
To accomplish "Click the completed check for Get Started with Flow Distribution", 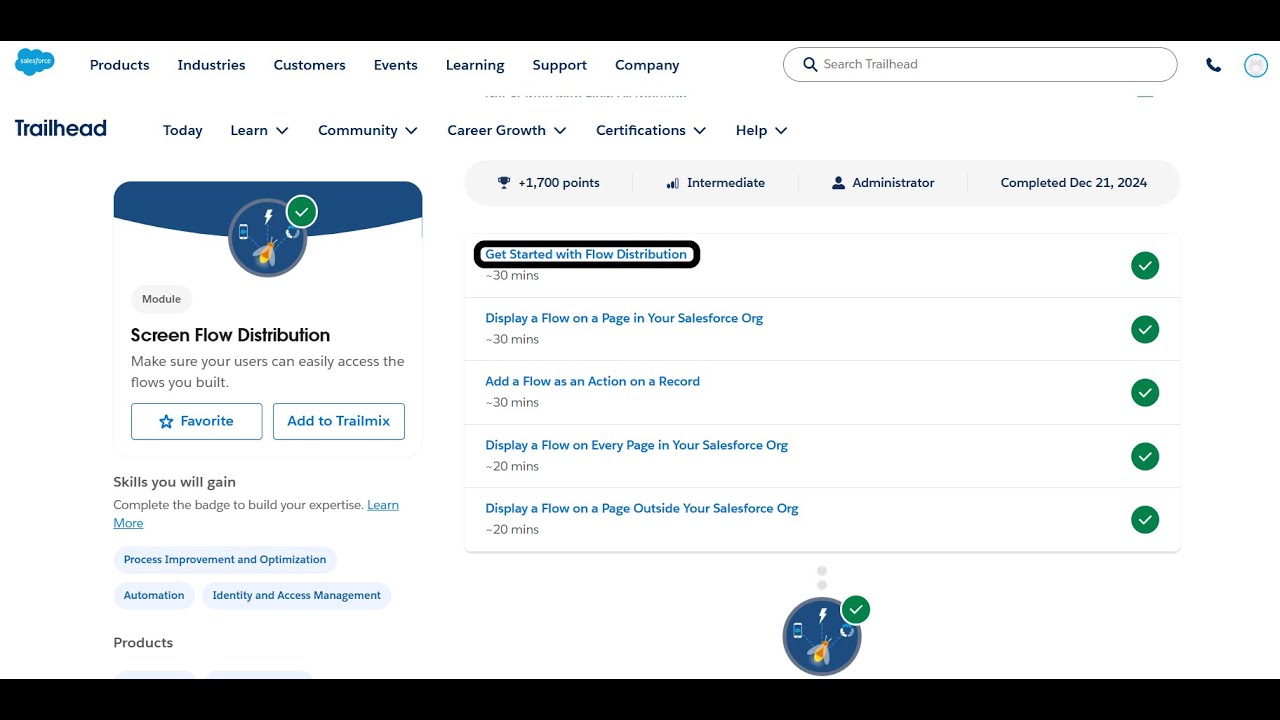I will click(x=1145, y=266).
